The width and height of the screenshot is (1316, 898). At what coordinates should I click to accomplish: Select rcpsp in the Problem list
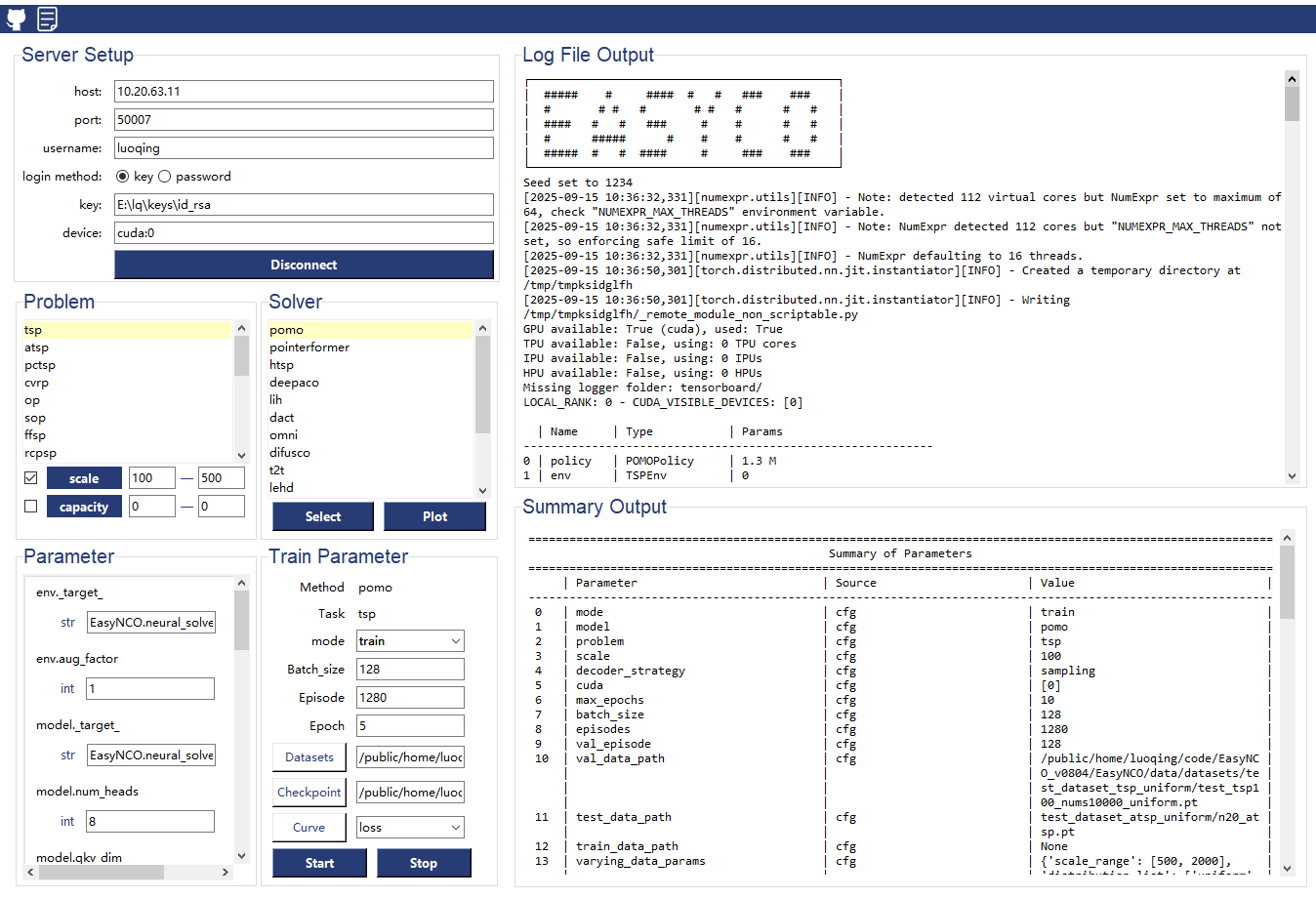coord(128,453)
